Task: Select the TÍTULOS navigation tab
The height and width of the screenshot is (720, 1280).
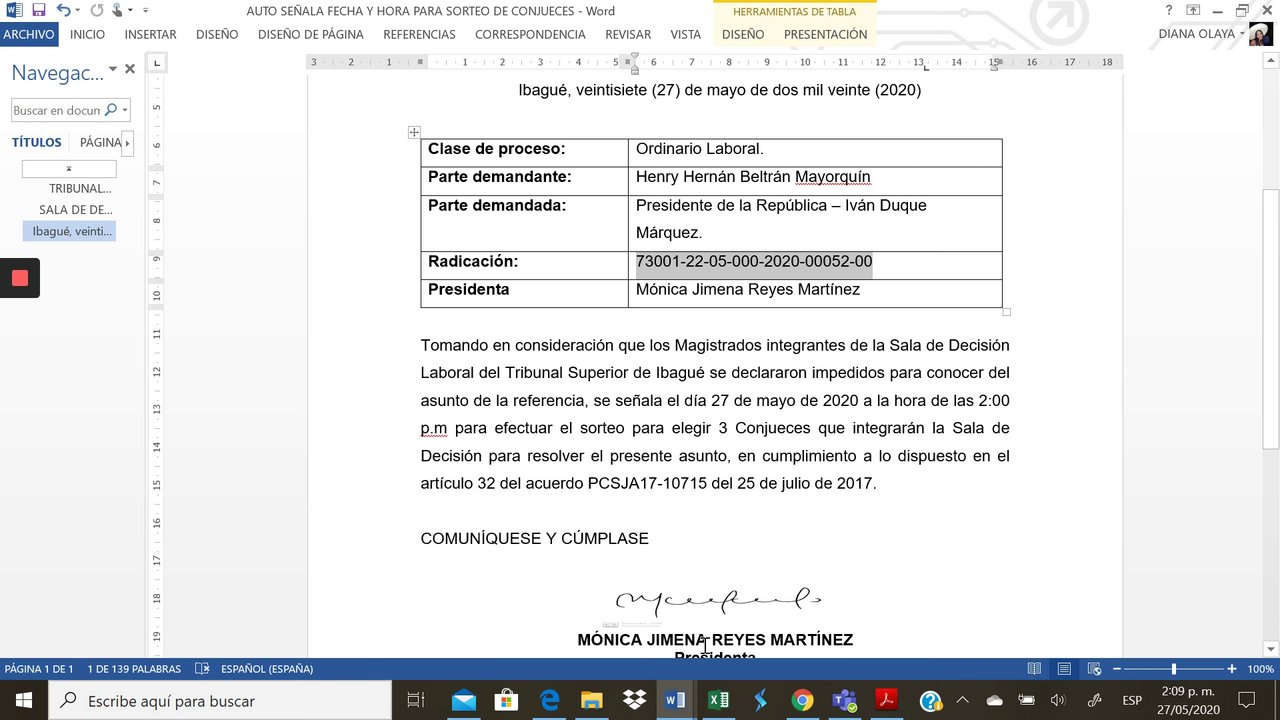Action: click(x=37, y=142)
